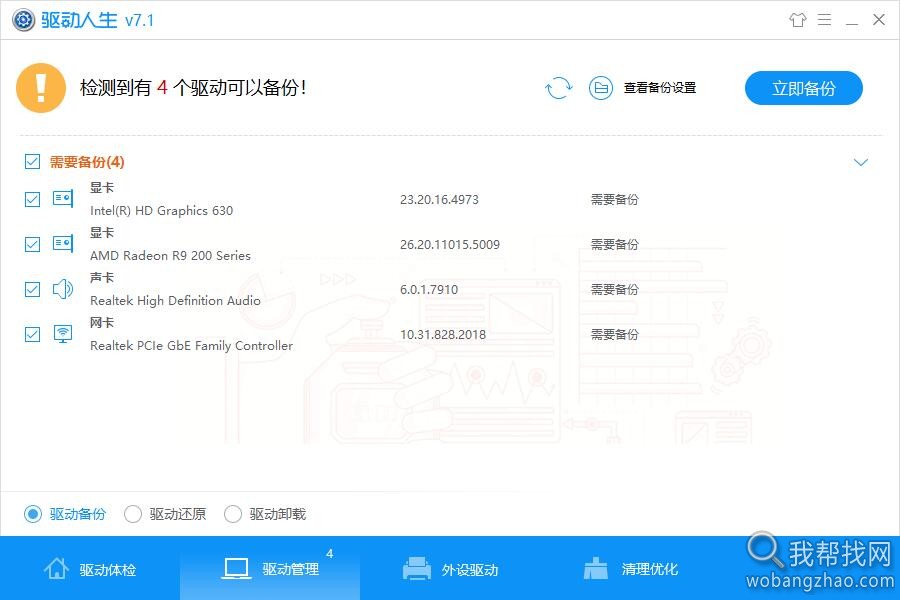Switch to 驱动体检 tab

point(90,568)
